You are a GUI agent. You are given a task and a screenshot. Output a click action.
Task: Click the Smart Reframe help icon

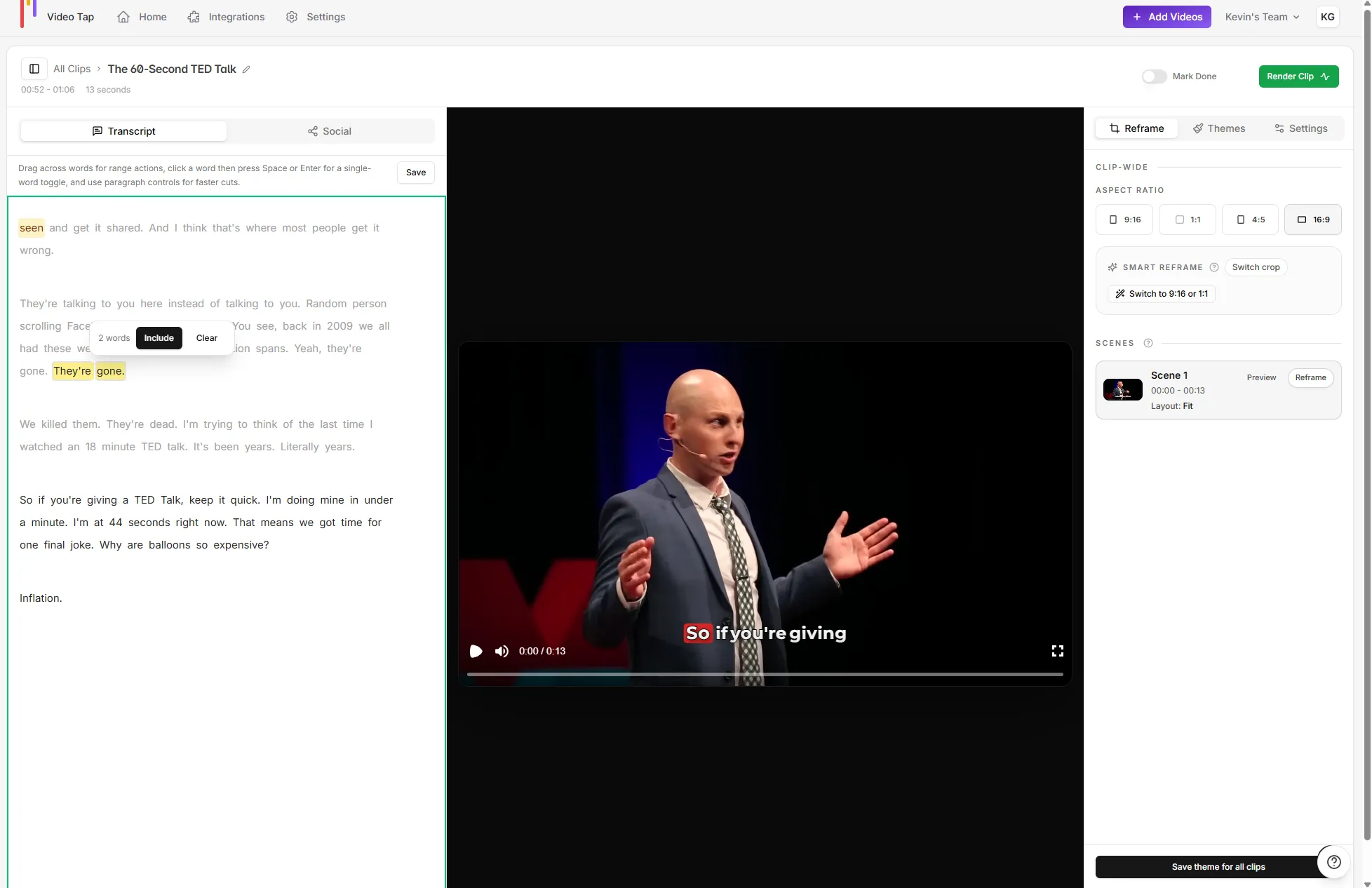pyautogui.click(x=1214, y=267)
